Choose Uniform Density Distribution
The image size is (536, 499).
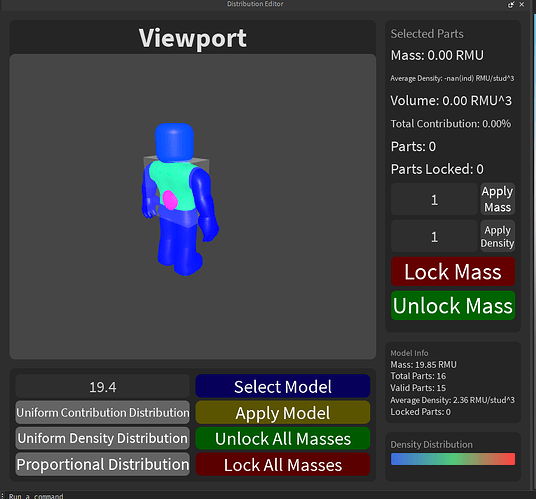tap(103, 439)
